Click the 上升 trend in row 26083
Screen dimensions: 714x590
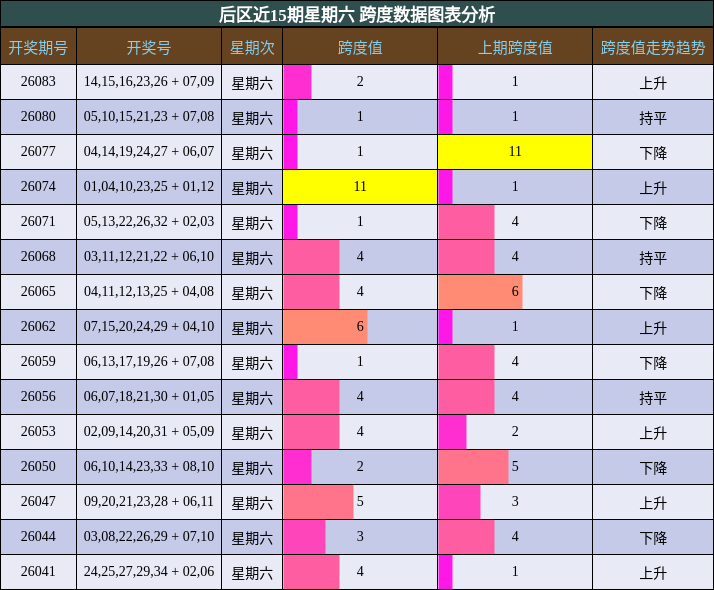coord(653,83)
